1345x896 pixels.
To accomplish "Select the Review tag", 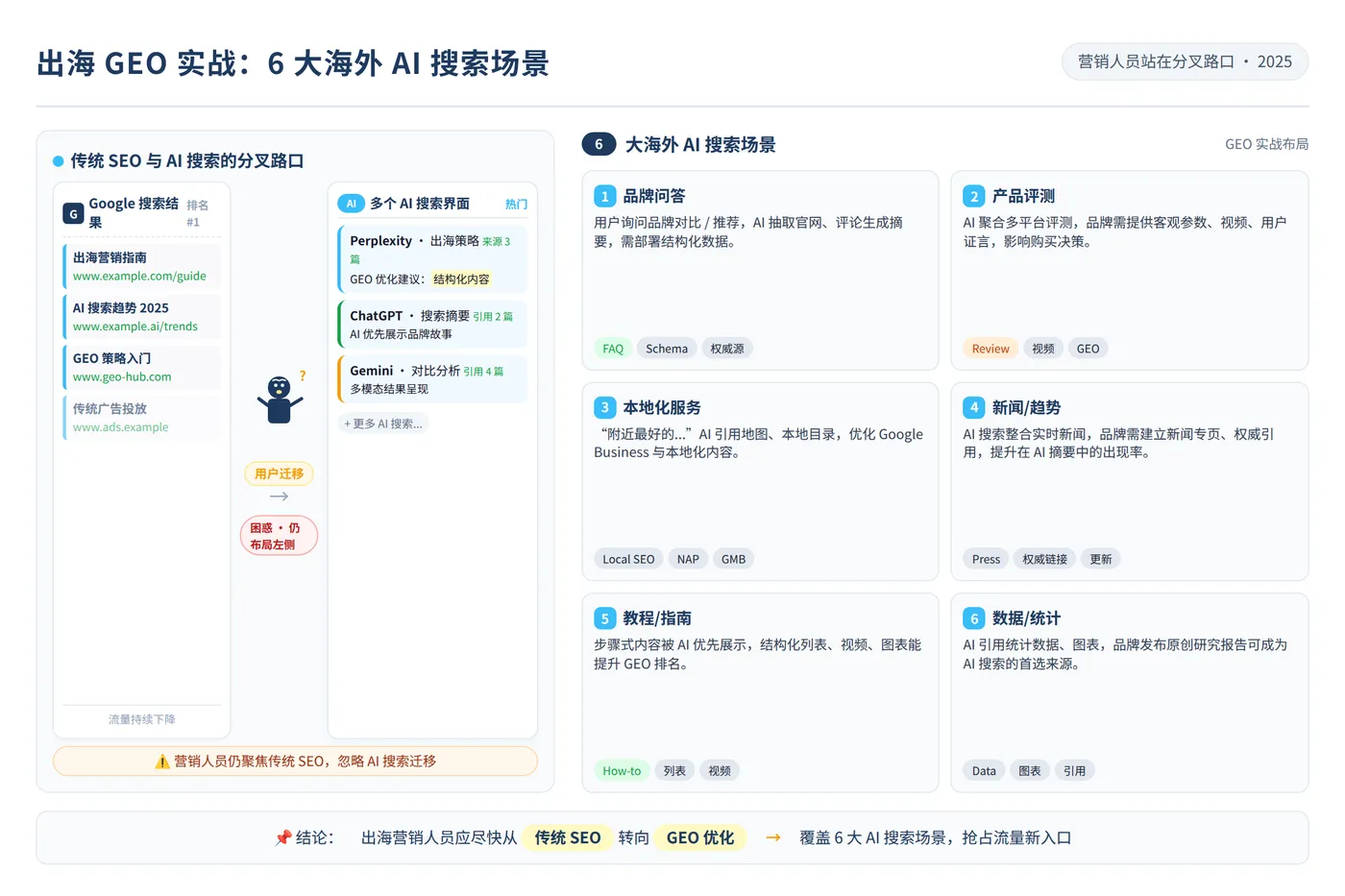I will coord(990,349).
